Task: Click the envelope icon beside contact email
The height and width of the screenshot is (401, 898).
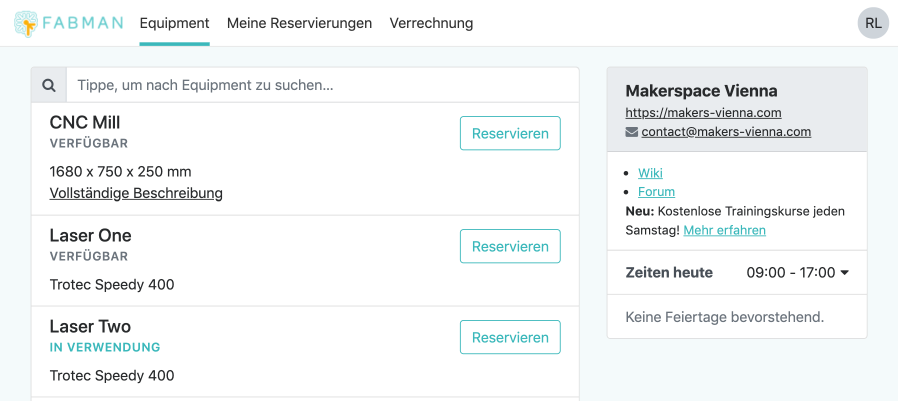Action: point(631,132)
